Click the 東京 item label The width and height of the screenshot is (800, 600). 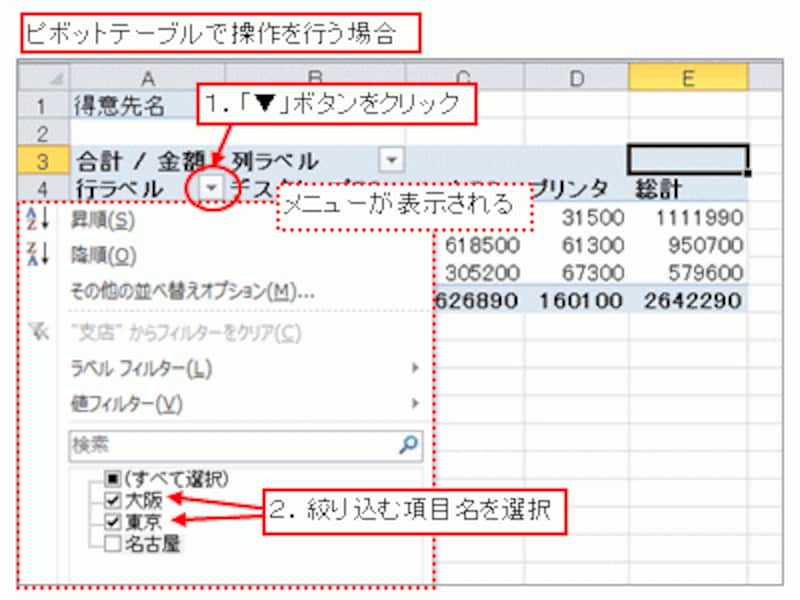pos(144,522)
